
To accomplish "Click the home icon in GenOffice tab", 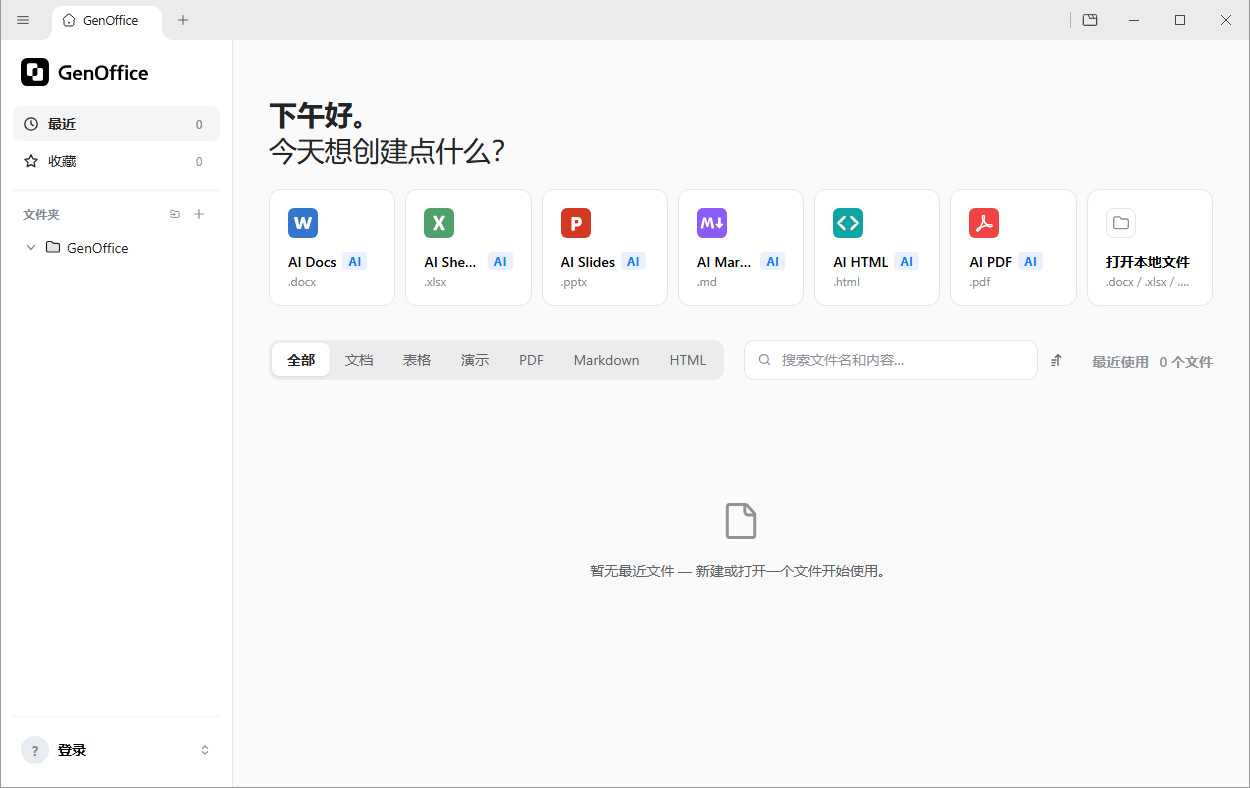I will tap(69, 20).
